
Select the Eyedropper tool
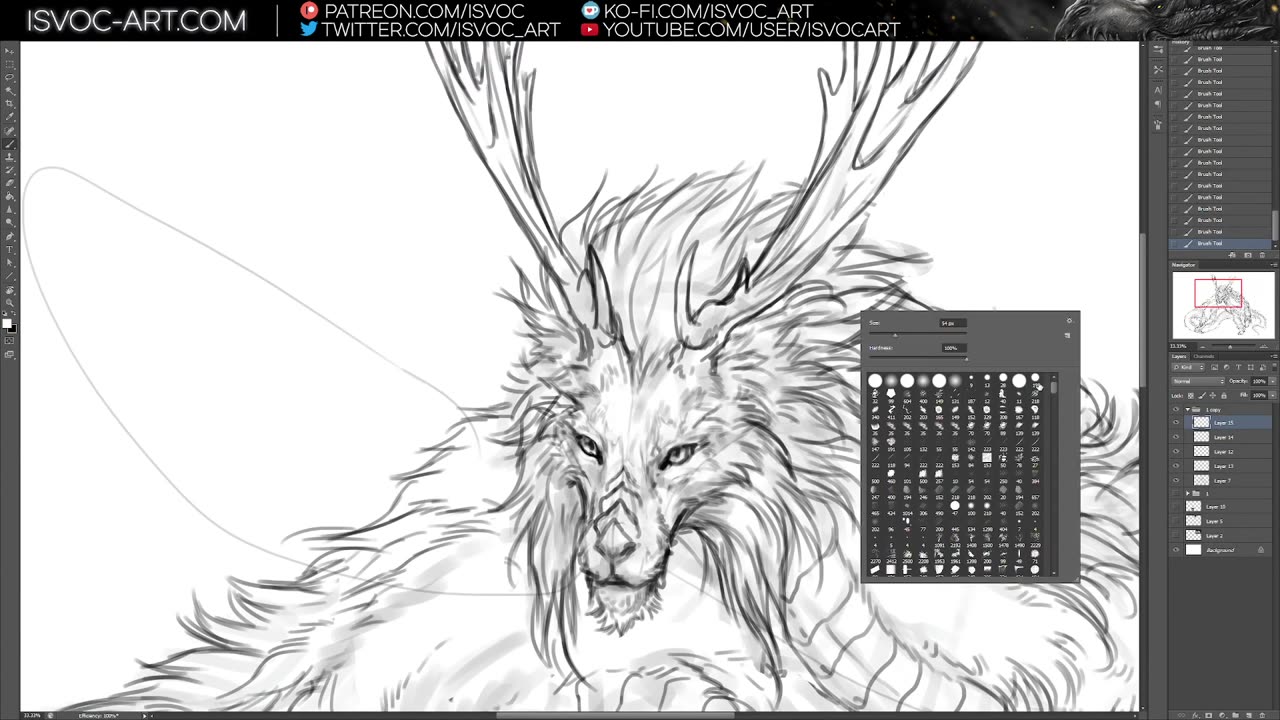[x=10, y=117]
